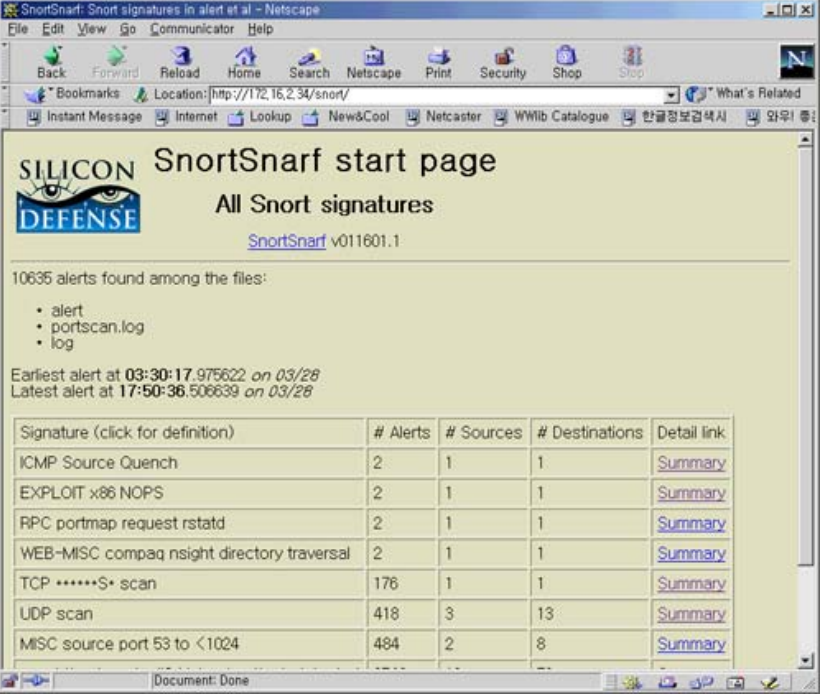Open Summary for UDP scan
Screen dimensions: 820x694
pyautogui.click(x=691, y=614)
